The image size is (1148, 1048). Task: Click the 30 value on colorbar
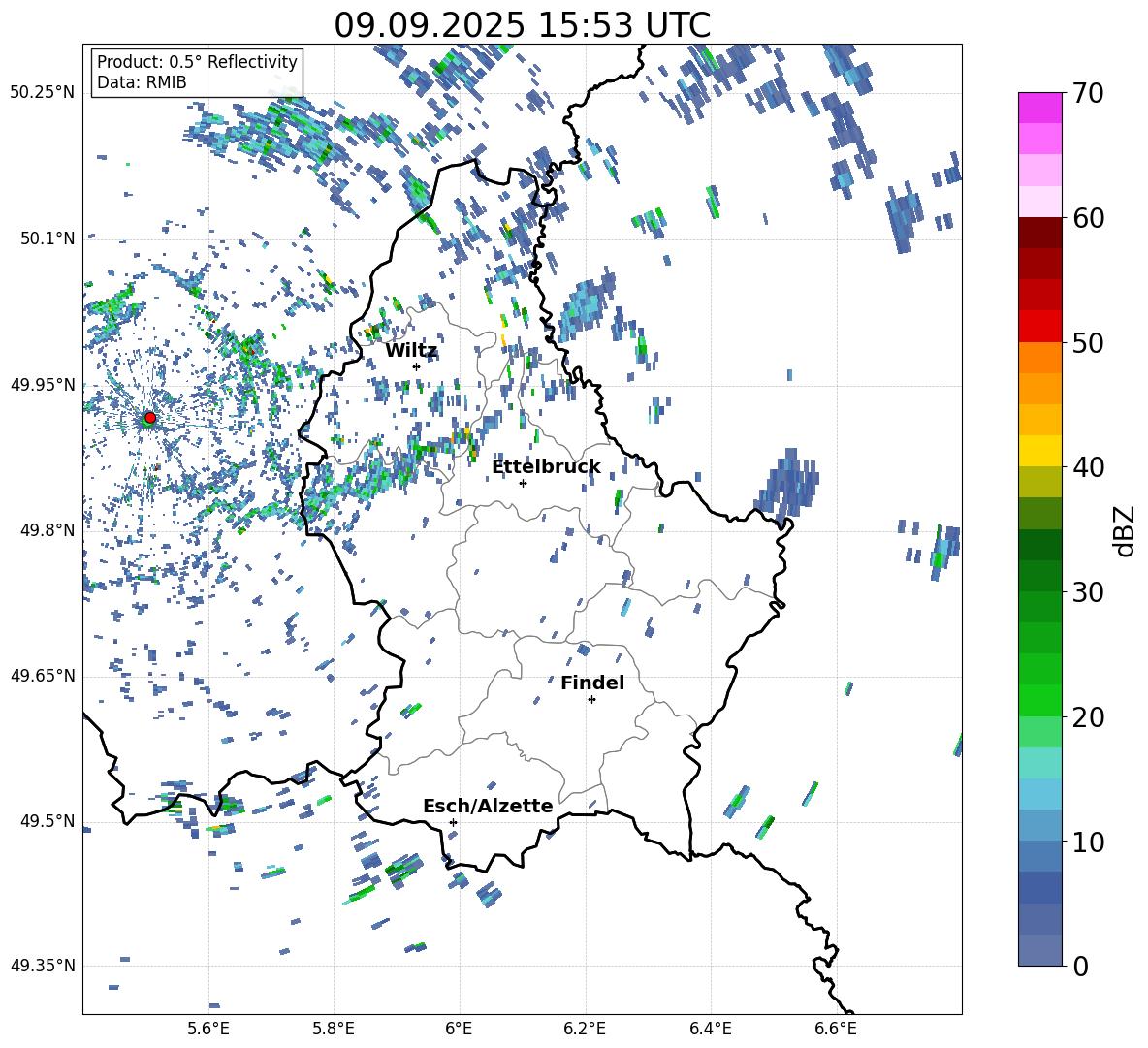tap(1088, 591)
